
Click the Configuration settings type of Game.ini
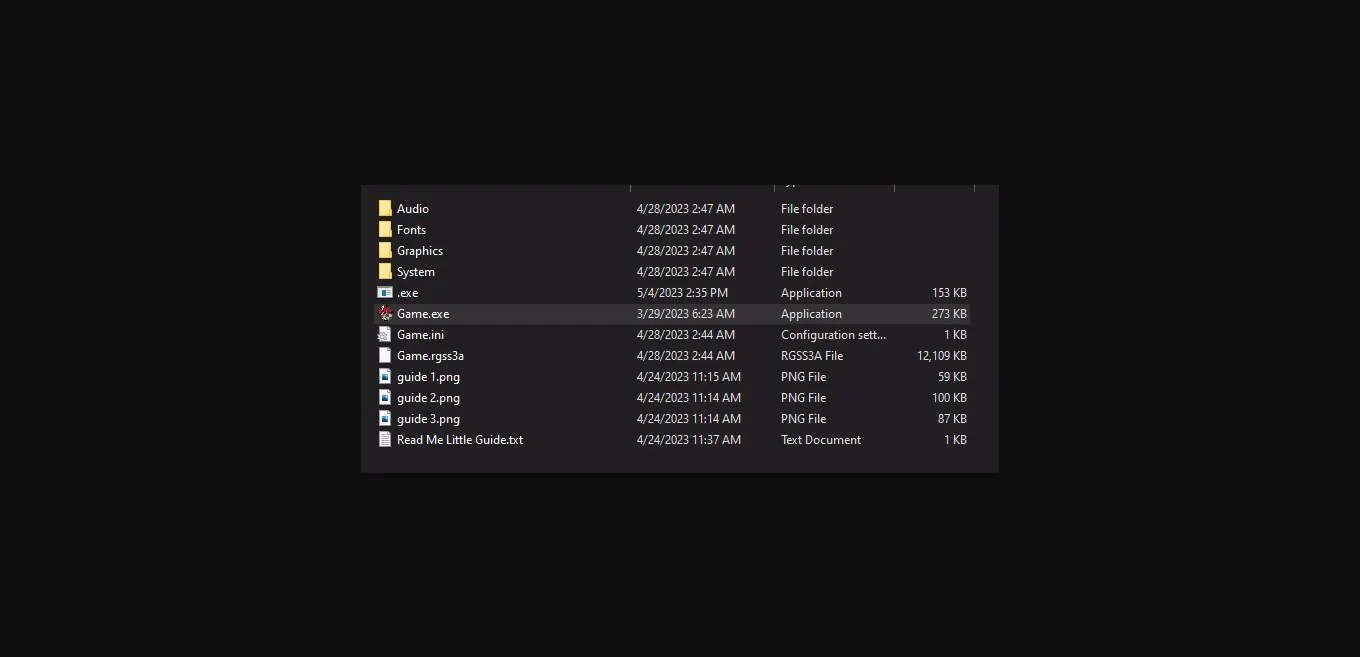(x=833, y=335)
